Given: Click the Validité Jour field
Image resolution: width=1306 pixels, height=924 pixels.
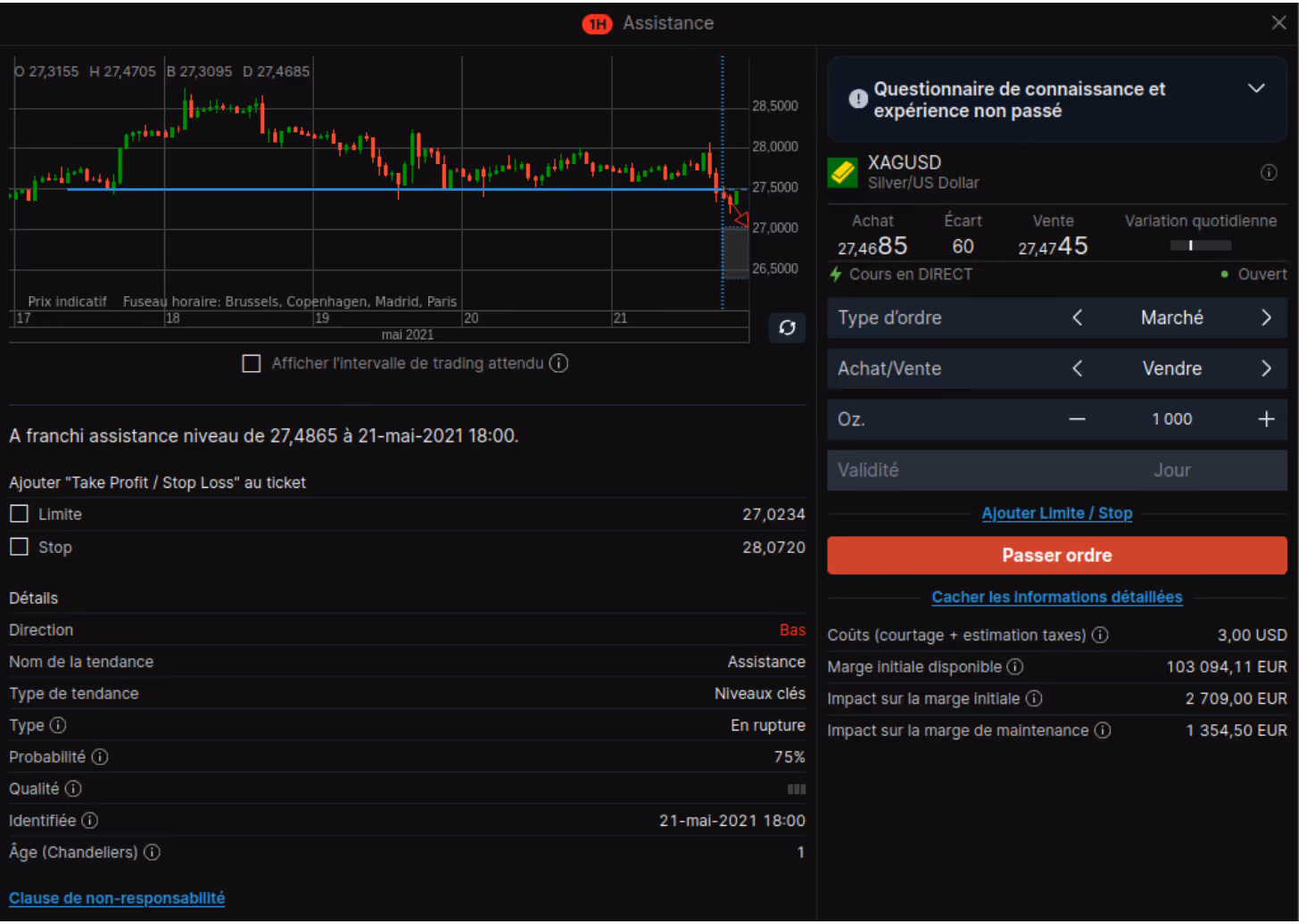Looking at the screenshot, I should click(1057, 470).
